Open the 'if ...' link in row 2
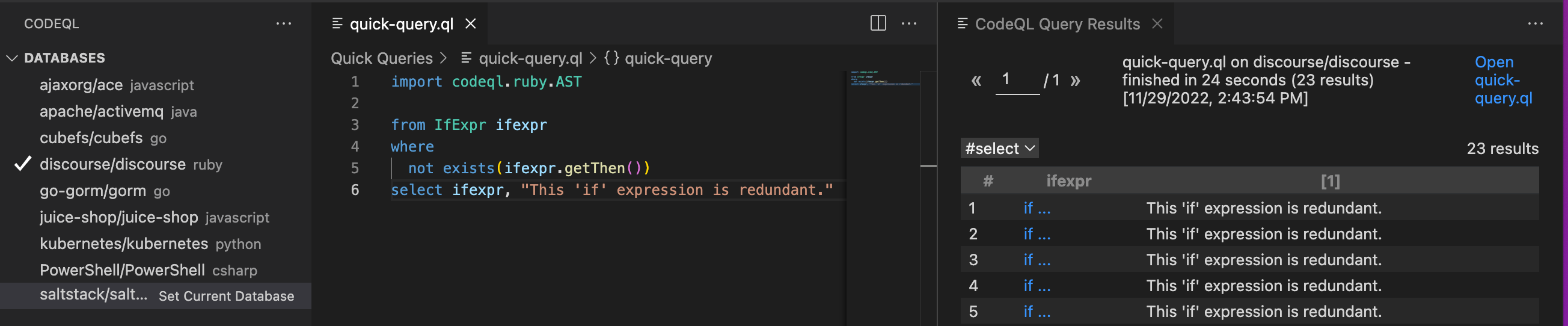Image resolution: width=1568 pixels, height=326 pixels. [x=1037, y=234]
